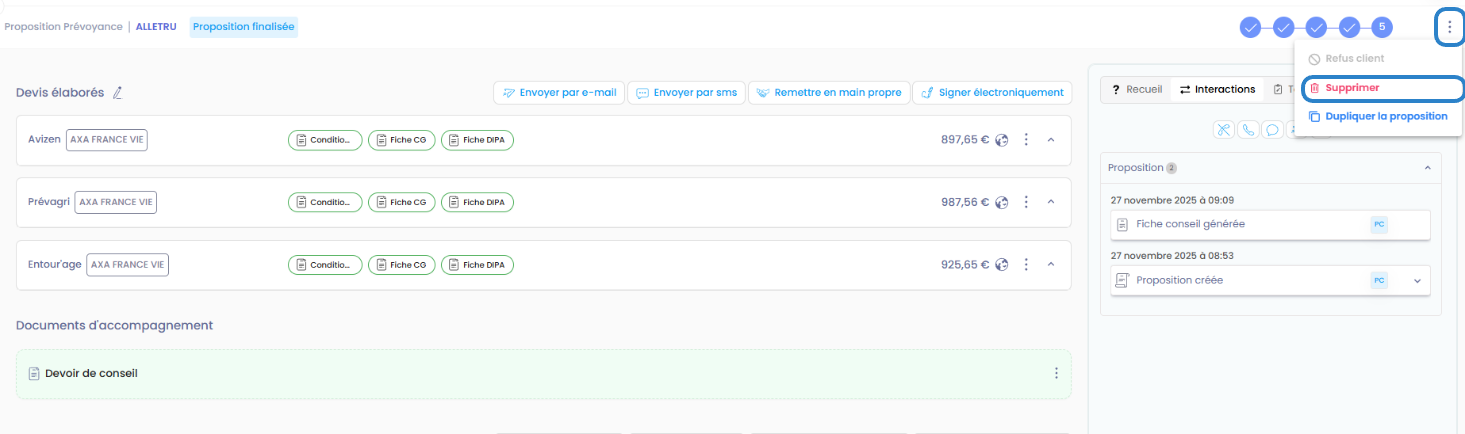Viewport: 1465px width, 434px height.
Task: Collapse the Entour'age quote card
Action: tap(1051, 265)
